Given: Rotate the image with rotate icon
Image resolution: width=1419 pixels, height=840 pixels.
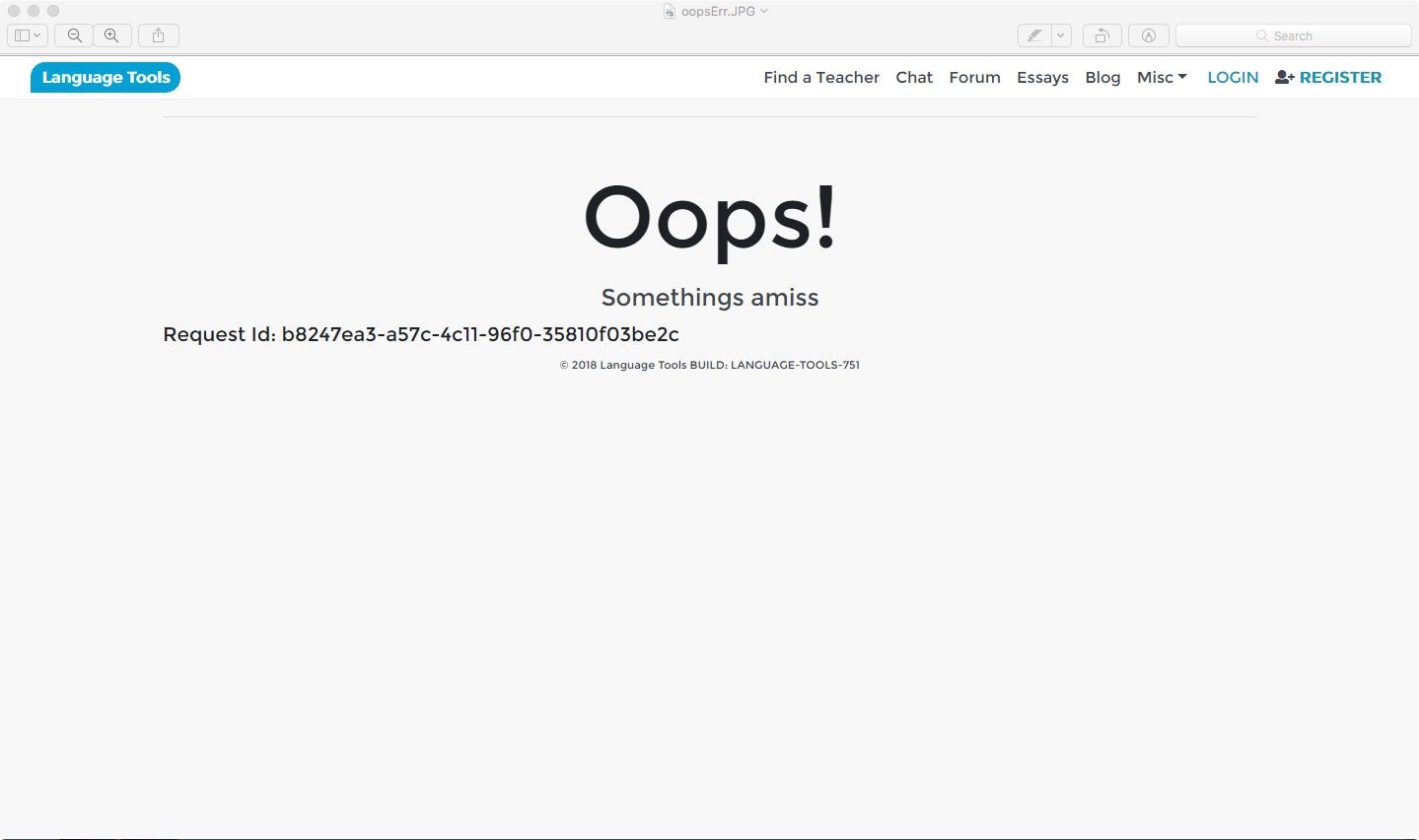Looking at the screenshot, I should point(1101,35).
